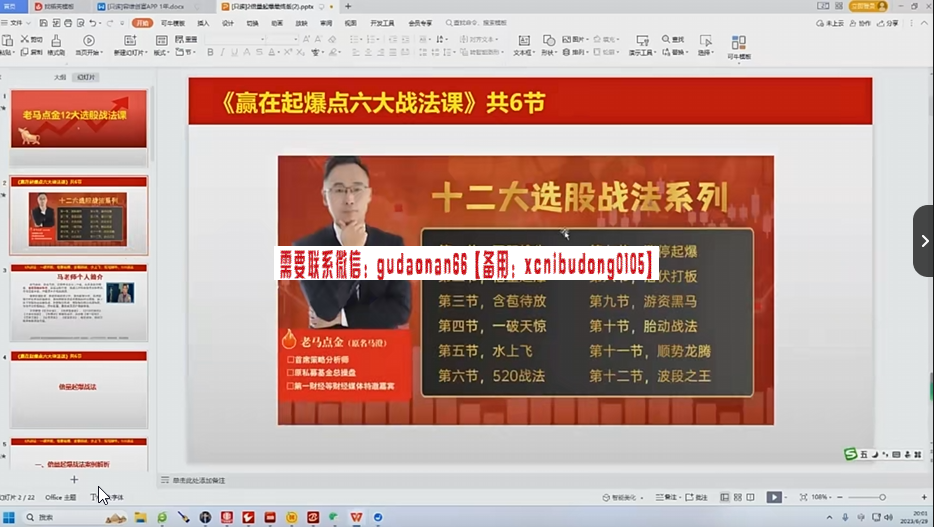Open the File (文件) menu
Image resolution: width=934 pixels, height=527 pixels.
pos(16,23)
